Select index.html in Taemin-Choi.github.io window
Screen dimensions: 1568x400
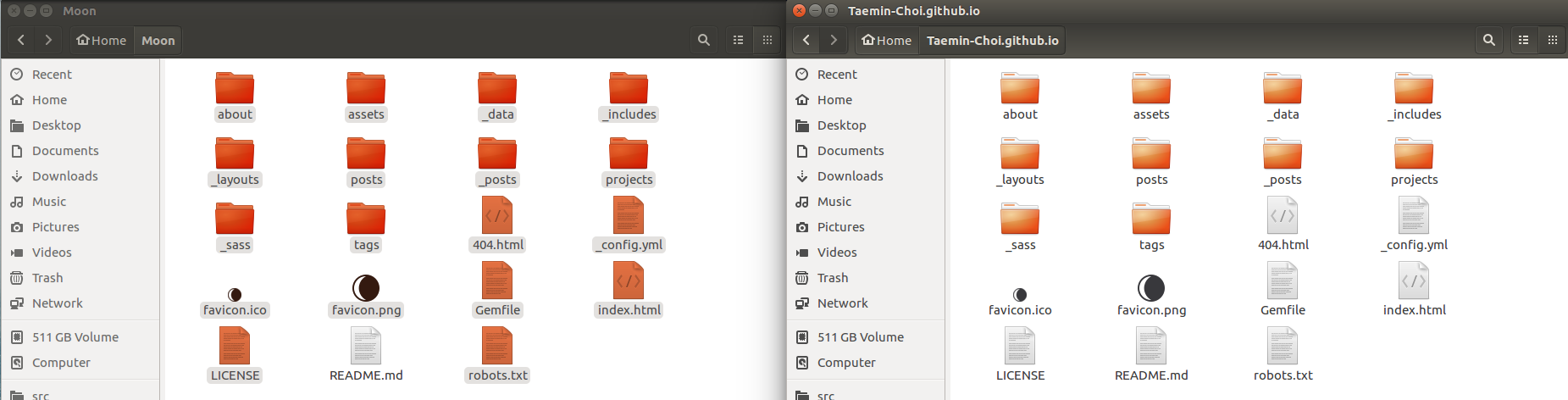1414,290
